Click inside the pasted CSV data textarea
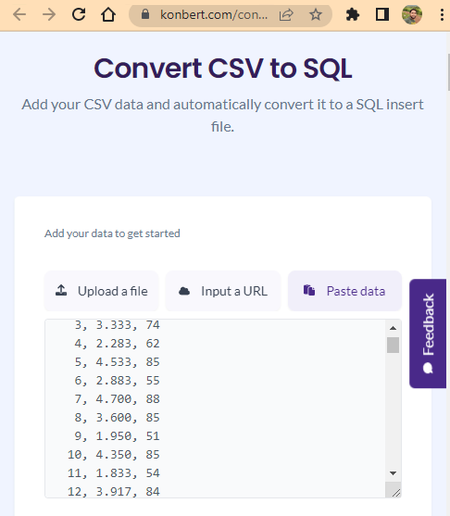 215,408
